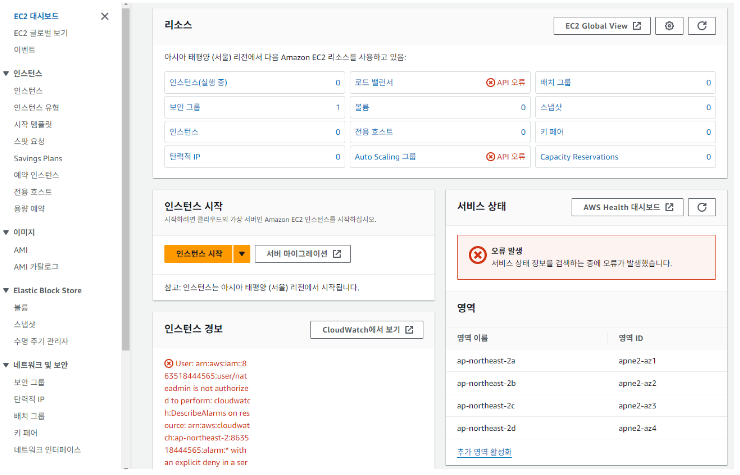740x475 pixels.
Task: Open resource settings gear icon
Action: pyautogui.click(x=669, y=26)
